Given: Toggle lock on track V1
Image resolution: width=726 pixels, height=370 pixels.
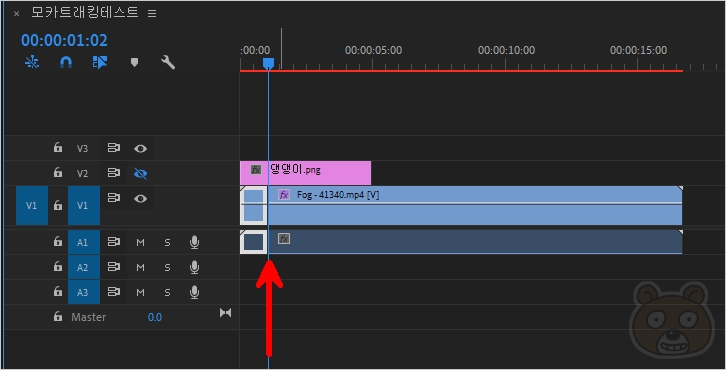Looking at the screenshot, I should tap(57, 205).
